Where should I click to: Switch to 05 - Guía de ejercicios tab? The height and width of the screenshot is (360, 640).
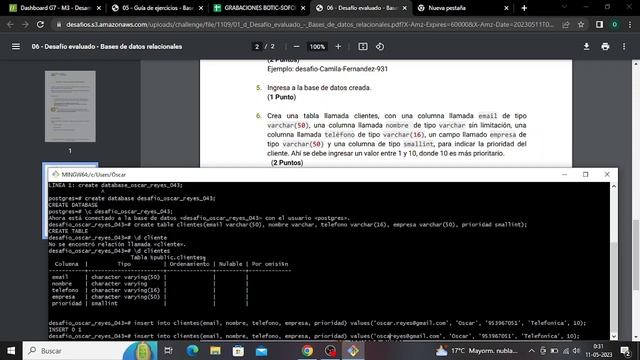[x=157, y=8]
